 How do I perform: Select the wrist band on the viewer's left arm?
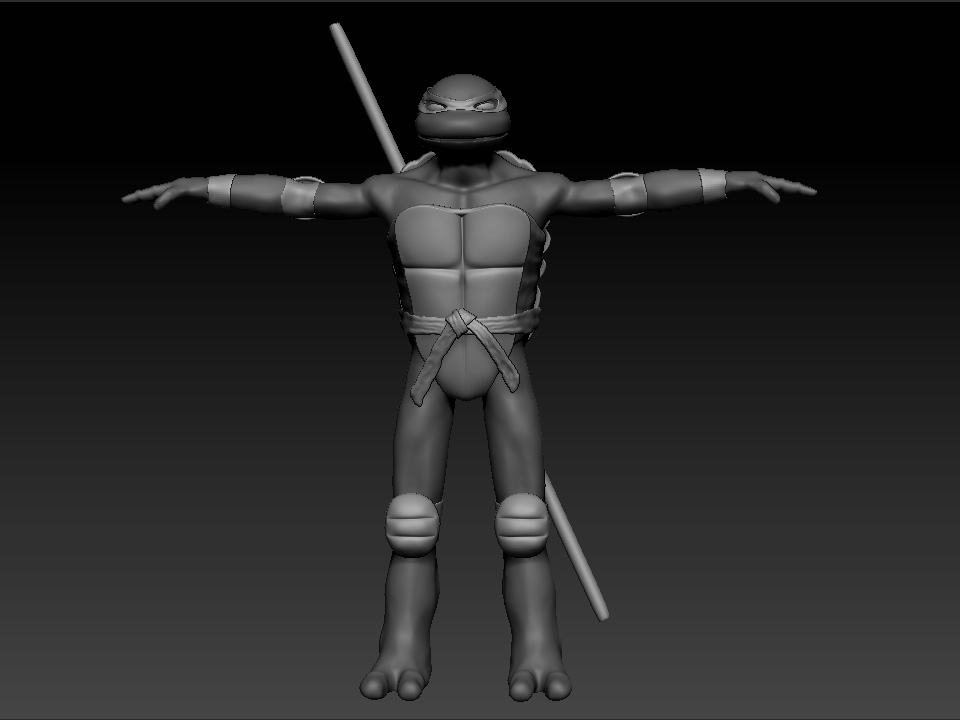222,190
